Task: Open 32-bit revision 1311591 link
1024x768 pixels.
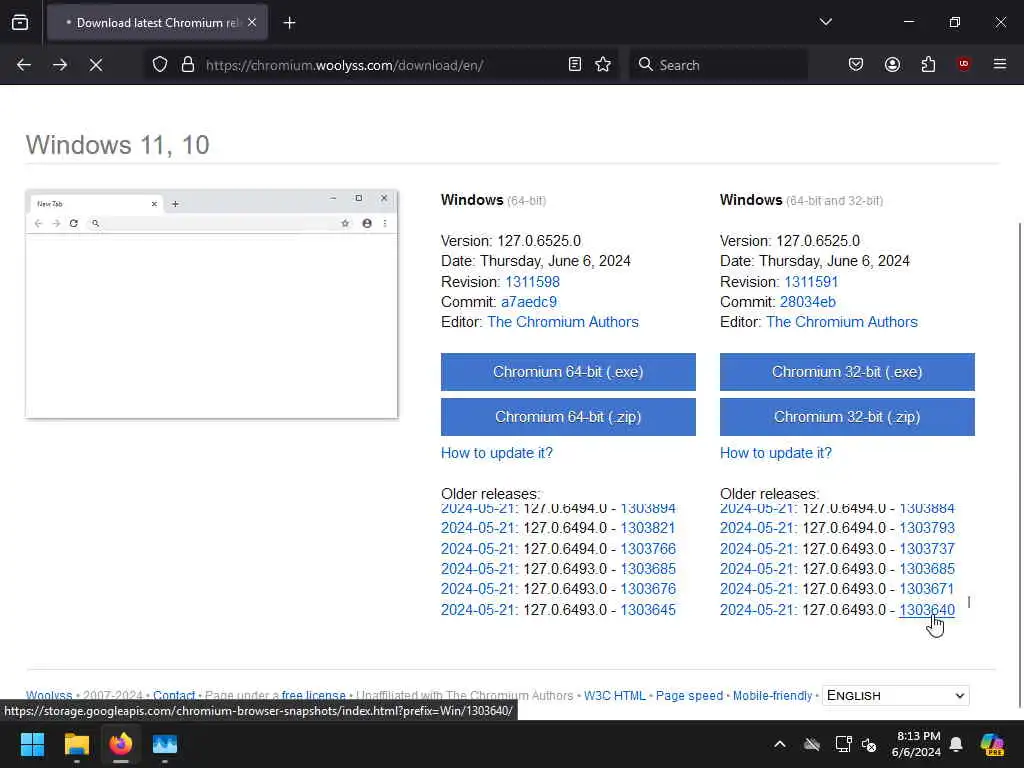Action: (x=810, y=282)
